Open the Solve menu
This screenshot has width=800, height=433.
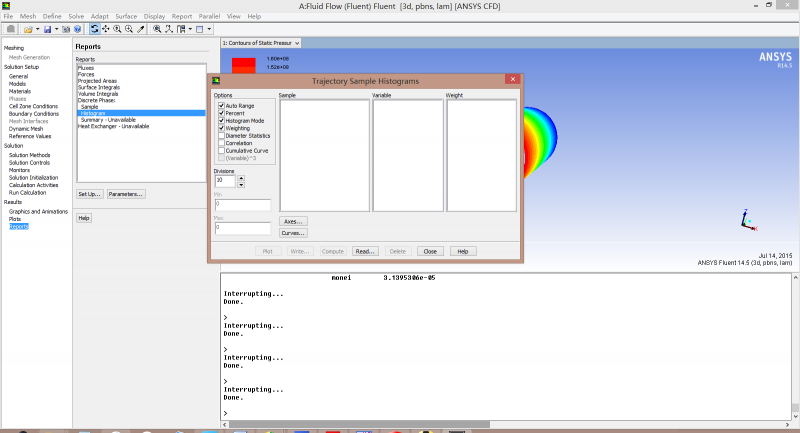point(76,16)
